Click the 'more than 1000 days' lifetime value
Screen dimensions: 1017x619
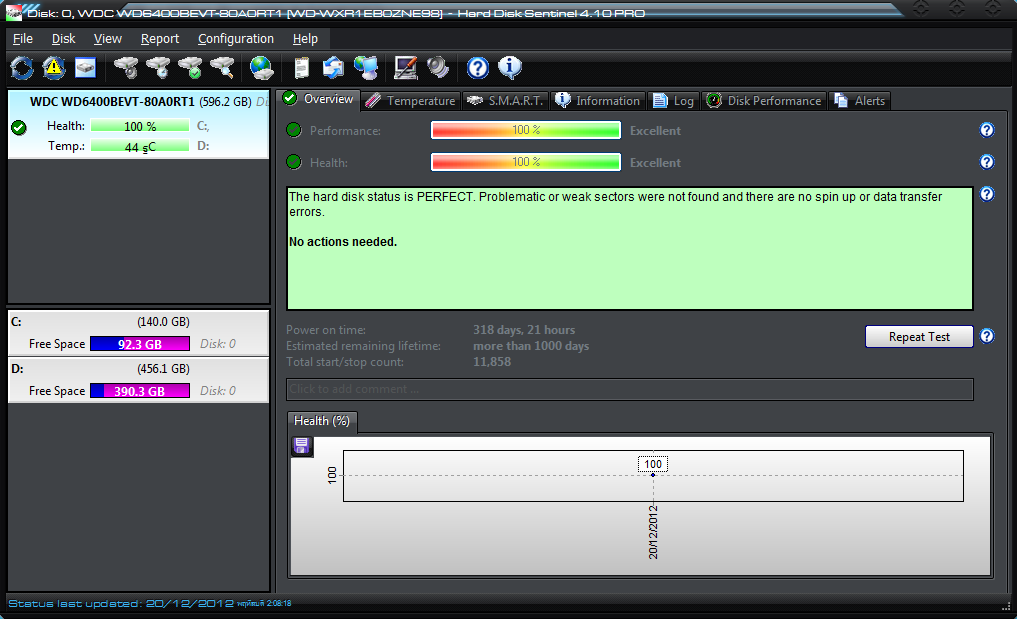click(x=531, y=346)
